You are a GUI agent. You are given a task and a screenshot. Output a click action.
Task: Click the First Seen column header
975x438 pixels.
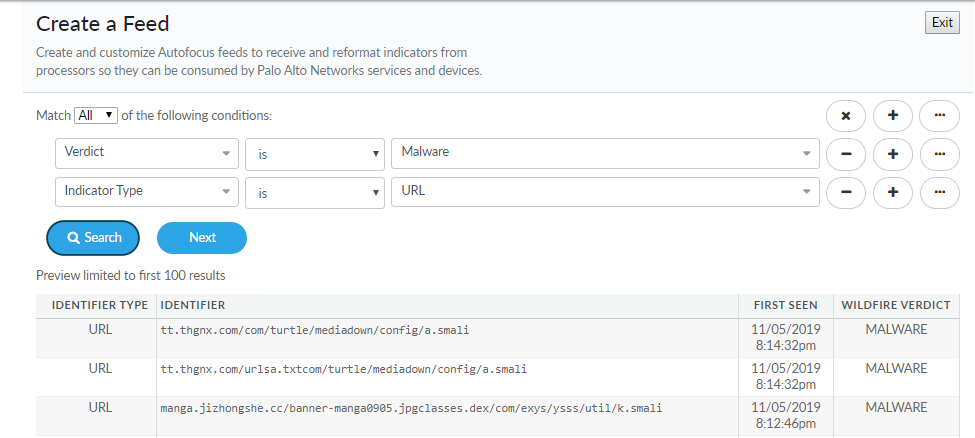(786, 305)
